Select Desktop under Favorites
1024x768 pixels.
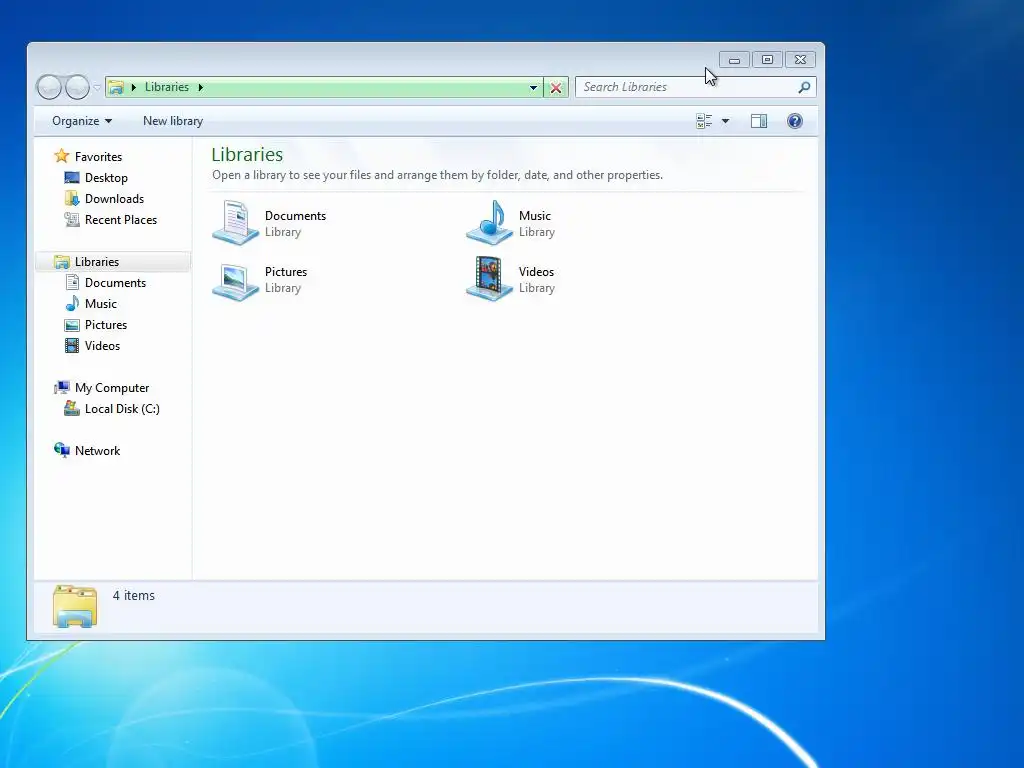[106, 178]
